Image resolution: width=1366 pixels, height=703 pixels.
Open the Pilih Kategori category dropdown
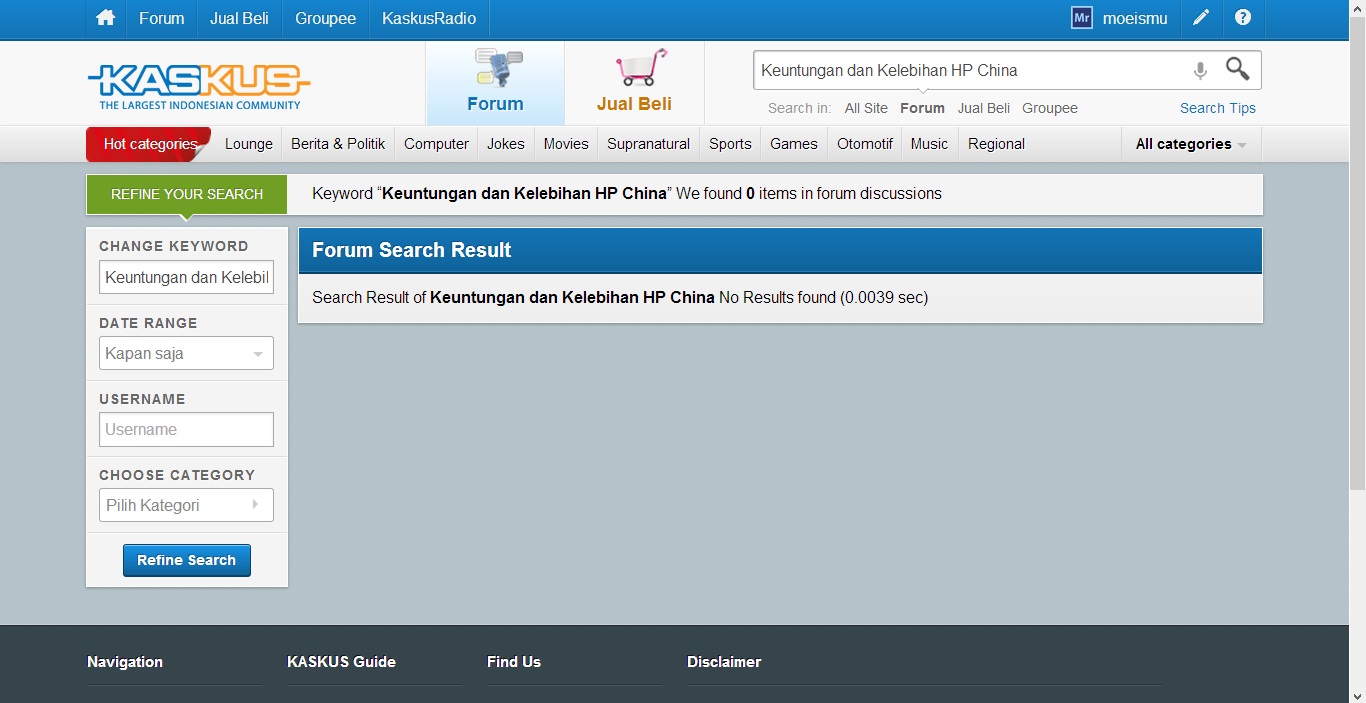coord(186,505)
